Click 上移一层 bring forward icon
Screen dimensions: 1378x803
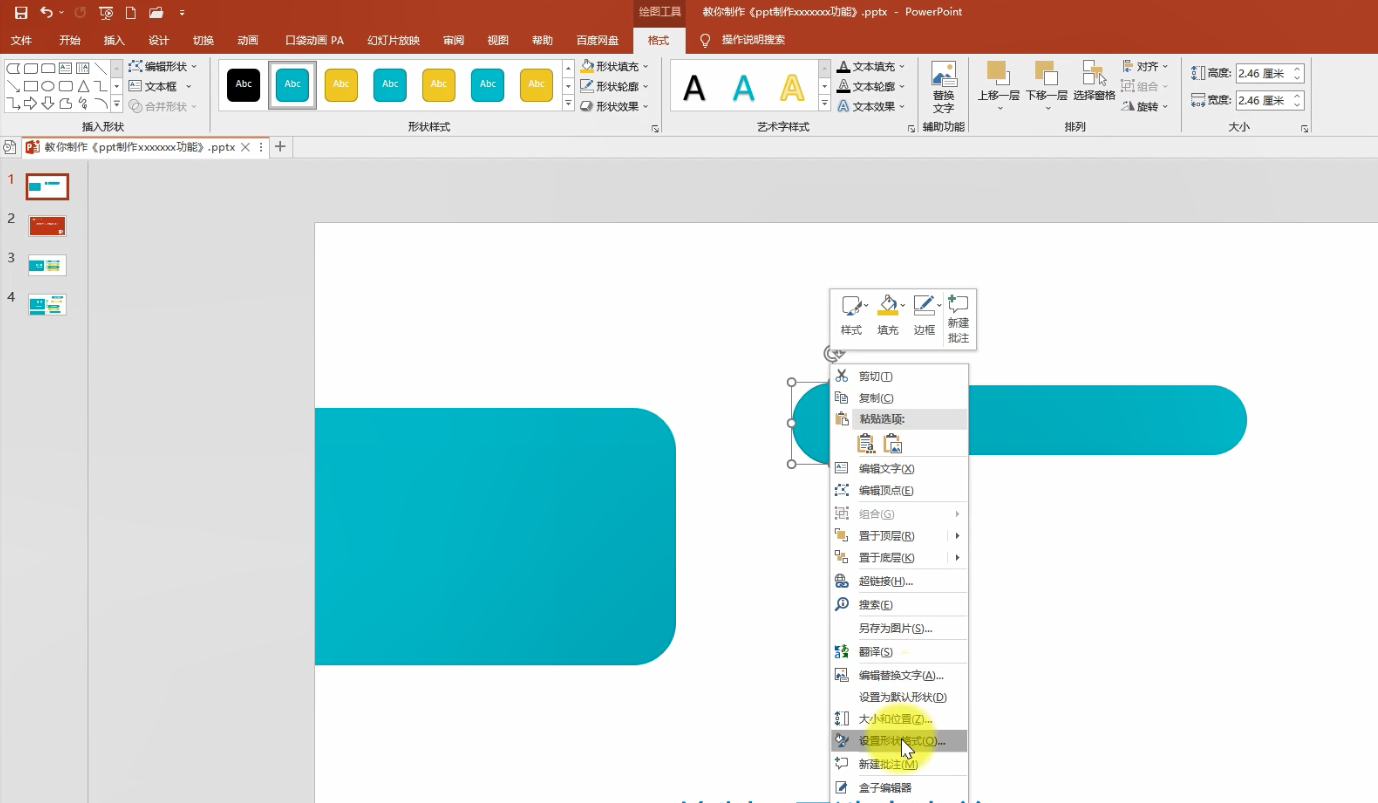pos(997,83)
